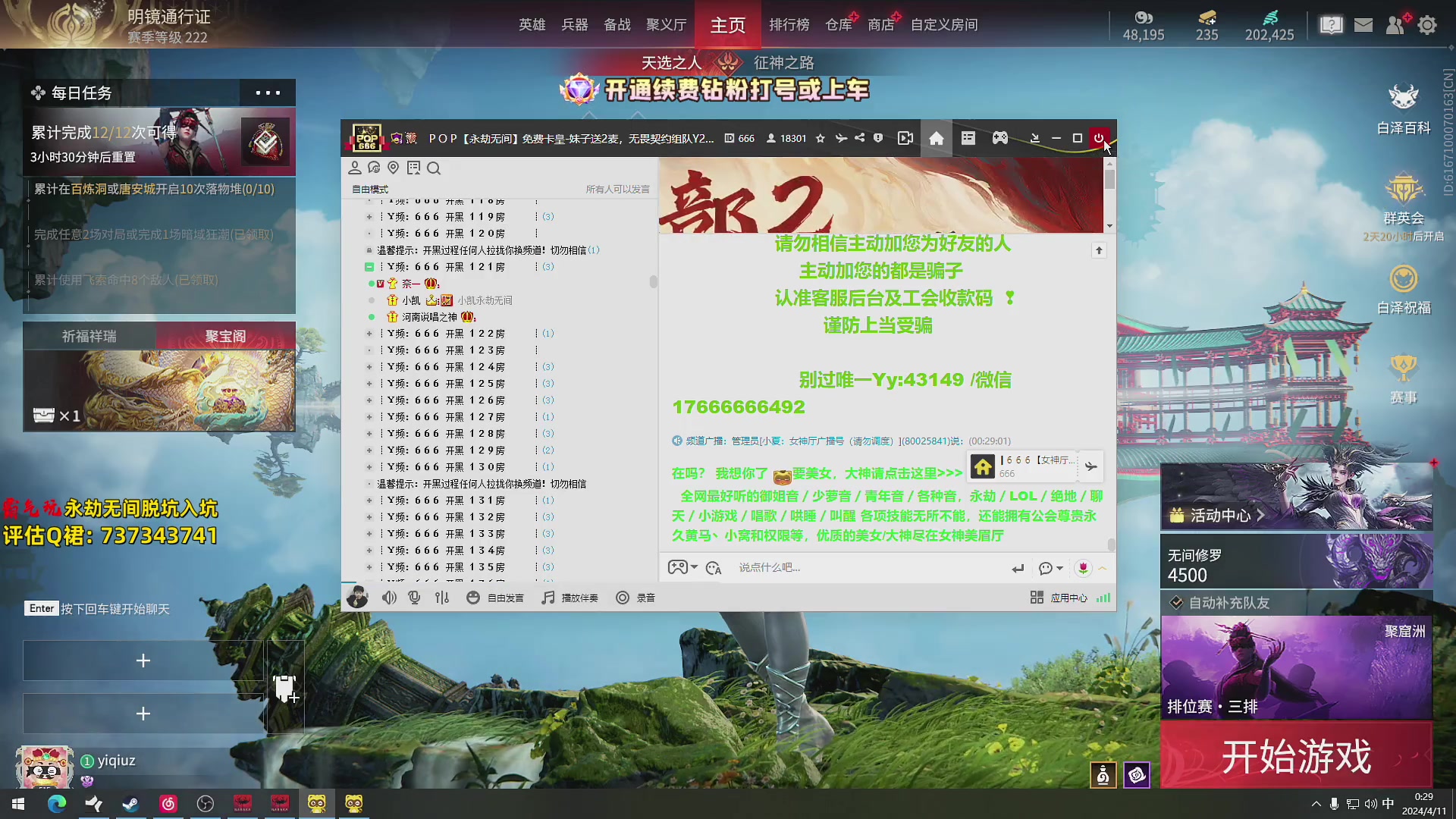The height and width of the screenshot is (819, 1456).
Task: Open the 白泽百科 icon
Action: (x=1404, y=108)
